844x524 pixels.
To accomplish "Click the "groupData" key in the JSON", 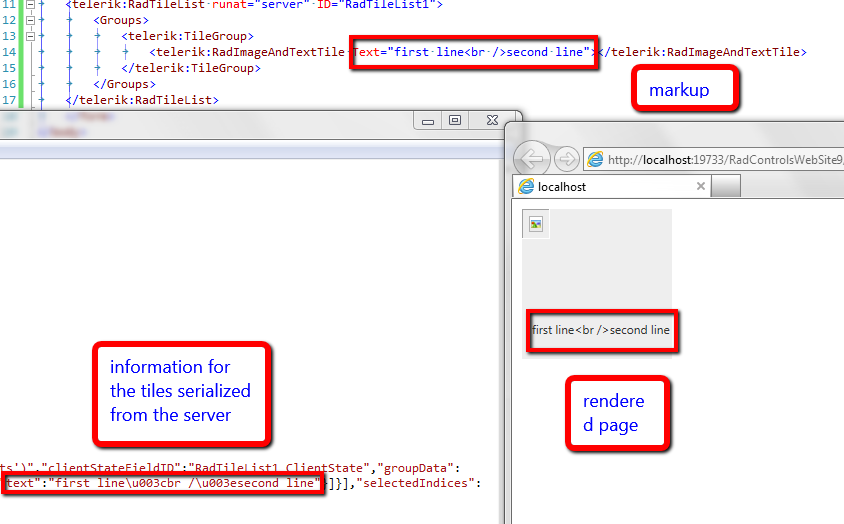I will click(x=415, y=468).
